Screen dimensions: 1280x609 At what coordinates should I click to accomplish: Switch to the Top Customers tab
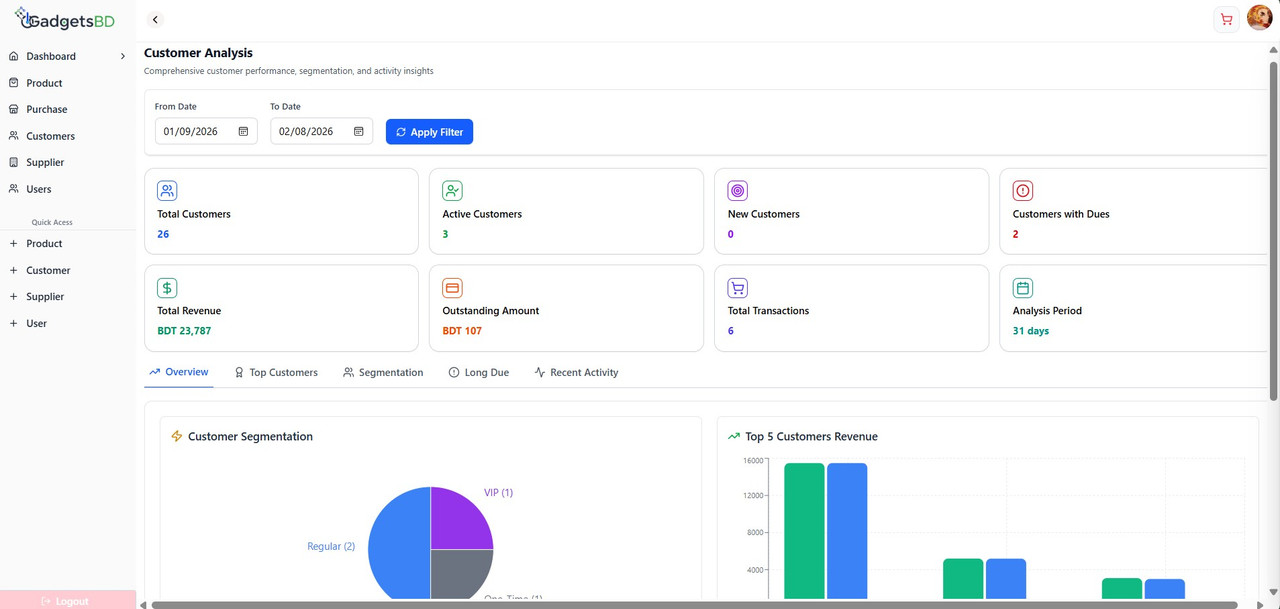click(276, 372)
